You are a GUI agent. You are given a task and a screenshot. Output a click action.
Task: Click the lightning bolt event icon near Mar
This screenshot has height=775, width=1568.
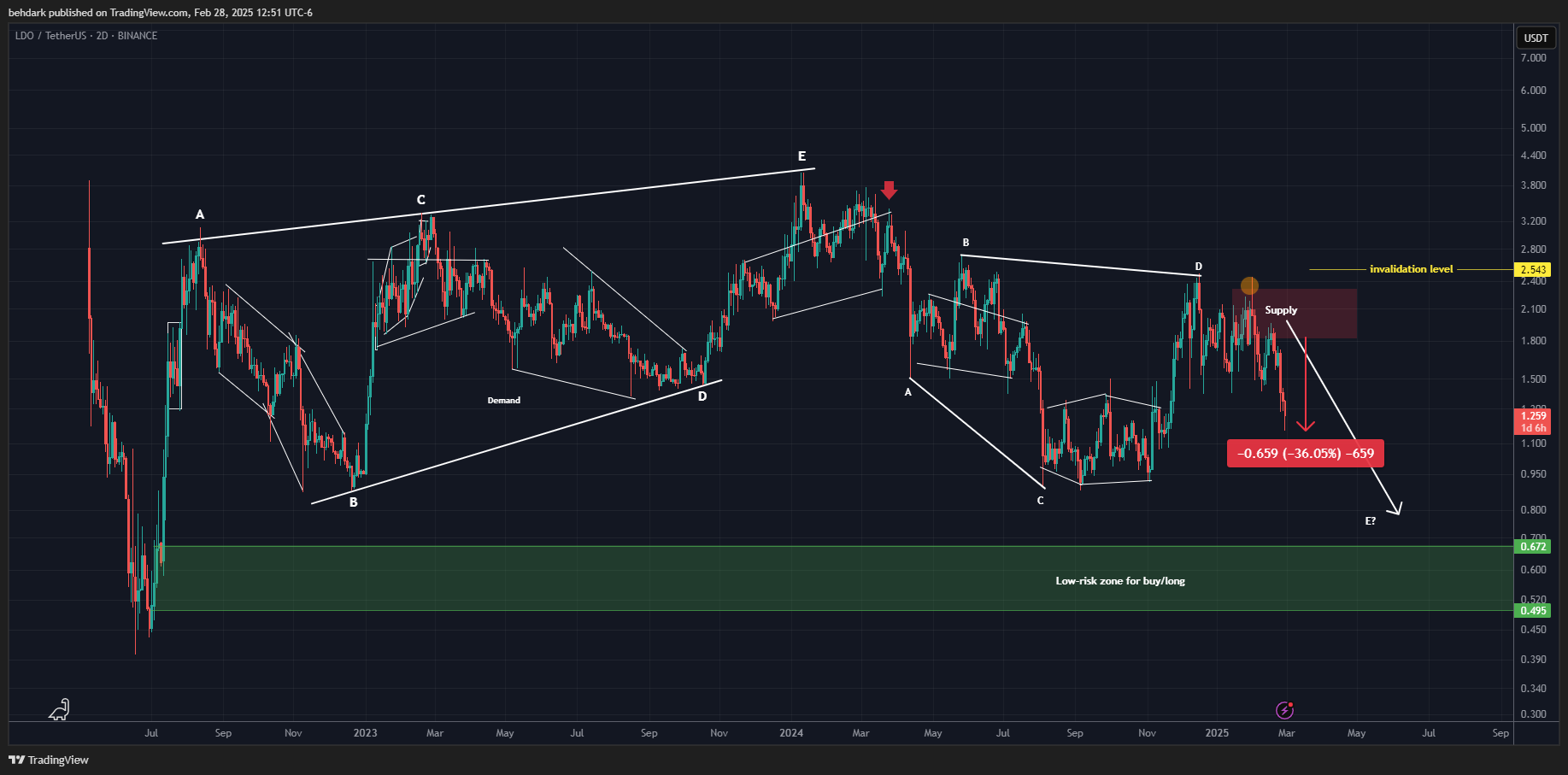click(x=1284, y=710)
